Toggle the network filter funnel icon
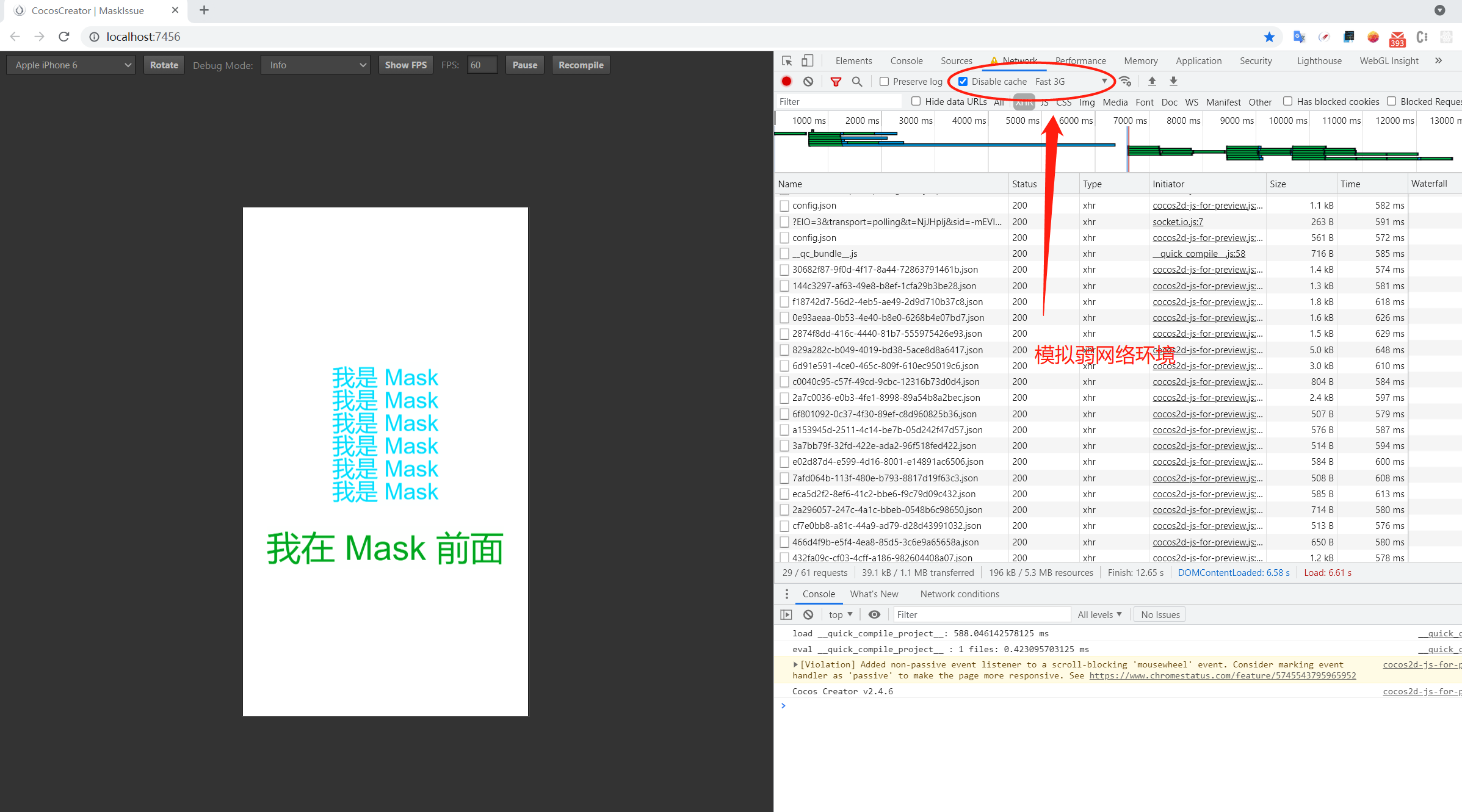The image size is (1462, 812). coord(836,81)
